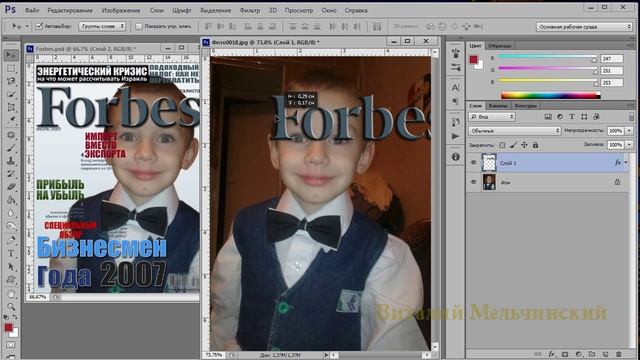Select the Eraser tool
The width and height of the screenshot is (640, 360).
pos(11,187)
